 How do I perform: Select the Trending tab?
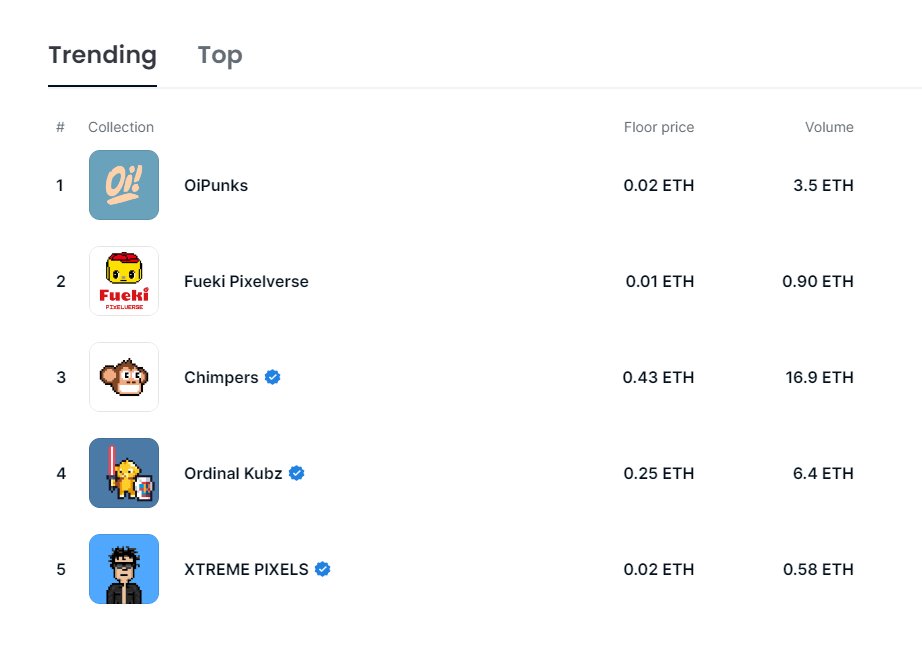tap(102, 55)
